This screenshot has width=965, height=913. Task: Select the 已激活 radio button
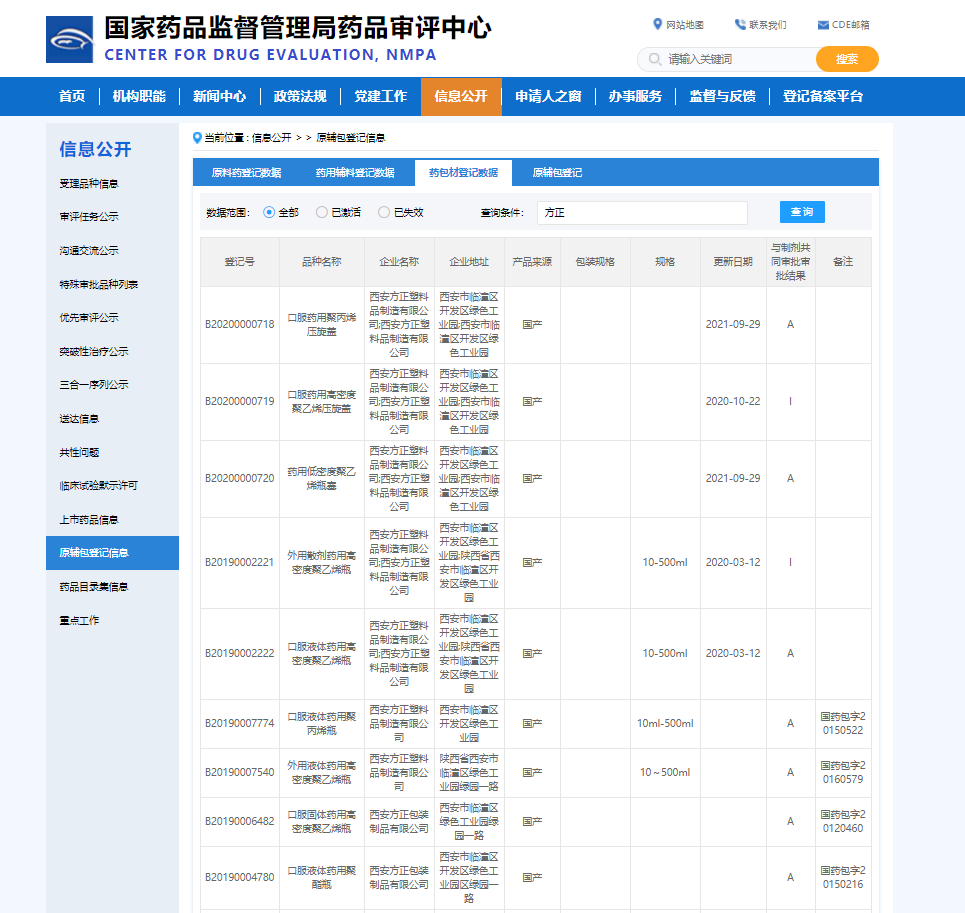pos(322,211)
